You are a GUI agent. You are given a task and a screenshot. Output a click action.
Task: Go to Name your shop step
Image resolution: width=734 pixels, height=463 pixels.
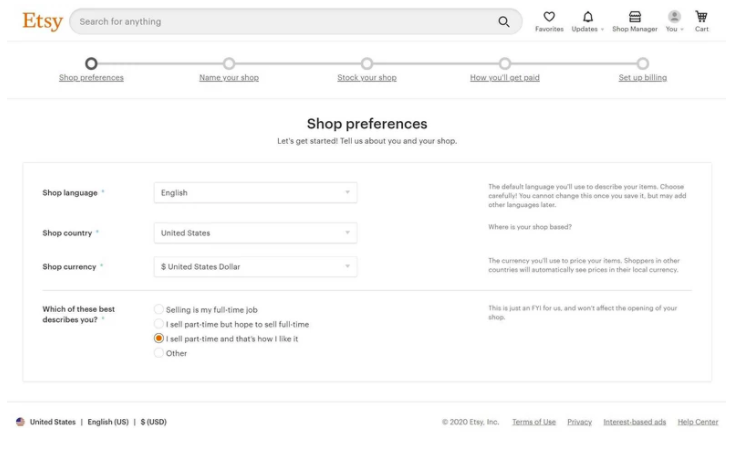coord(229,78)
